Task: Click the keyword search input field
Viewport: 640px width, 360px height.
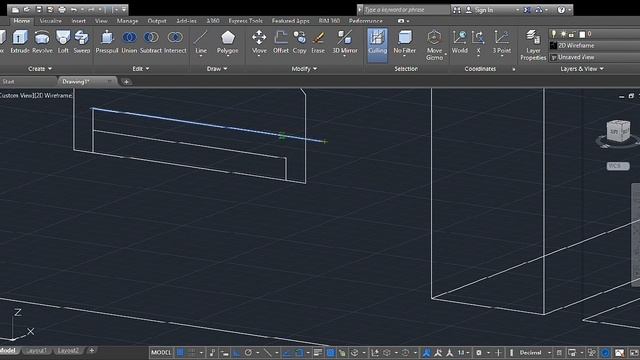Action: tap(406, 10)
